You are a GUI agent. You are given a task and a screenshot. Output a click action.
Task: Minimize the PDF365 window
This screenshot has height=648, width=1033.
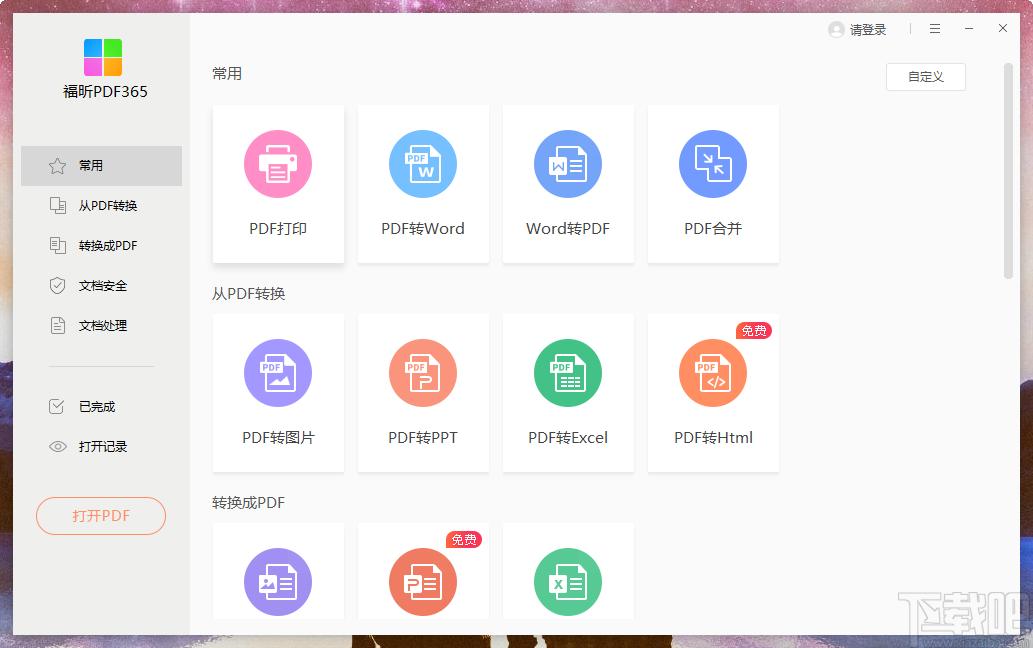coord(969,29)
